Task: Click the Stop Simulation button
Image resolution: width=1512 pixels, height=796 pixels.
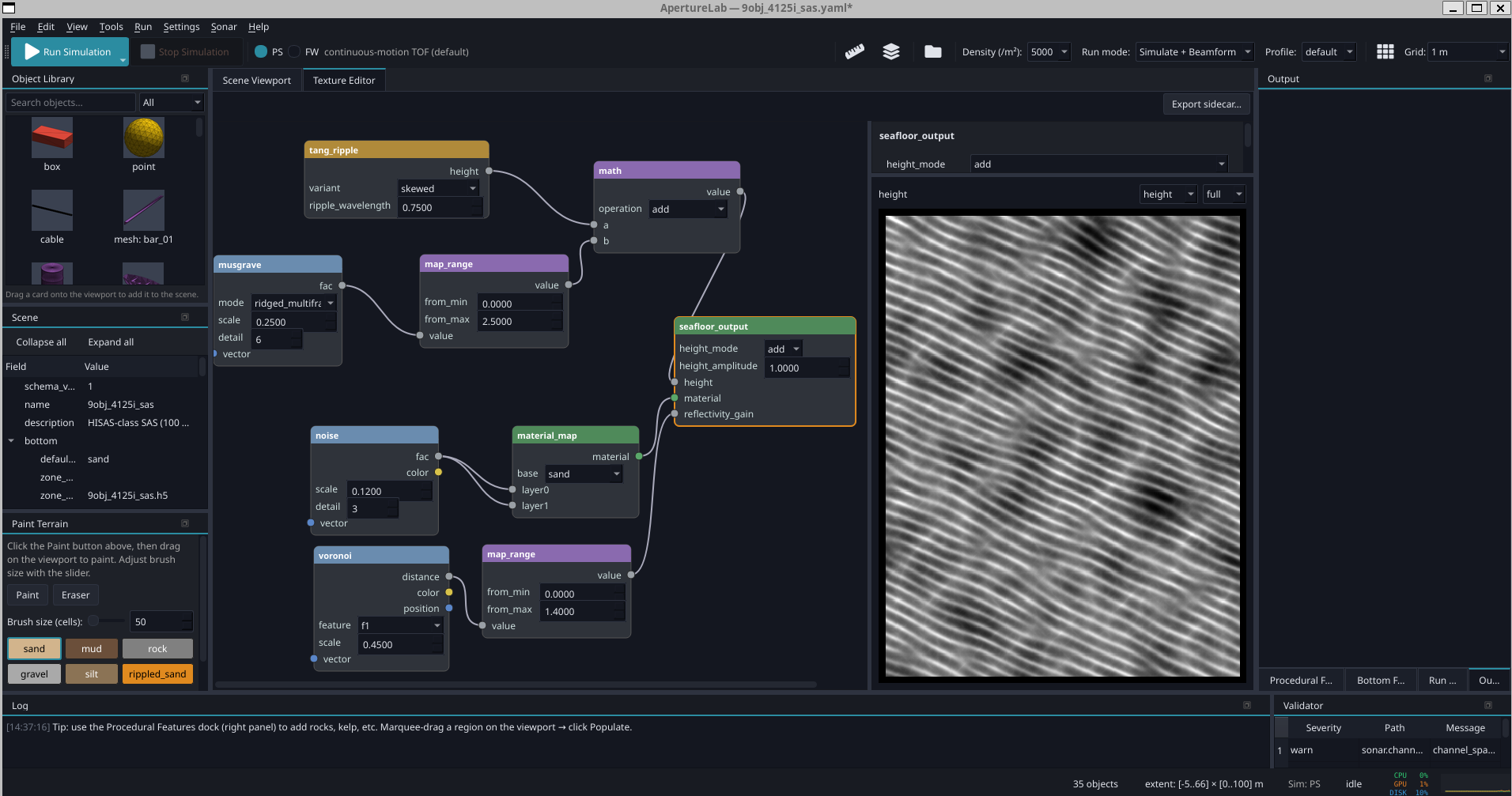Action: coord(185,52)
